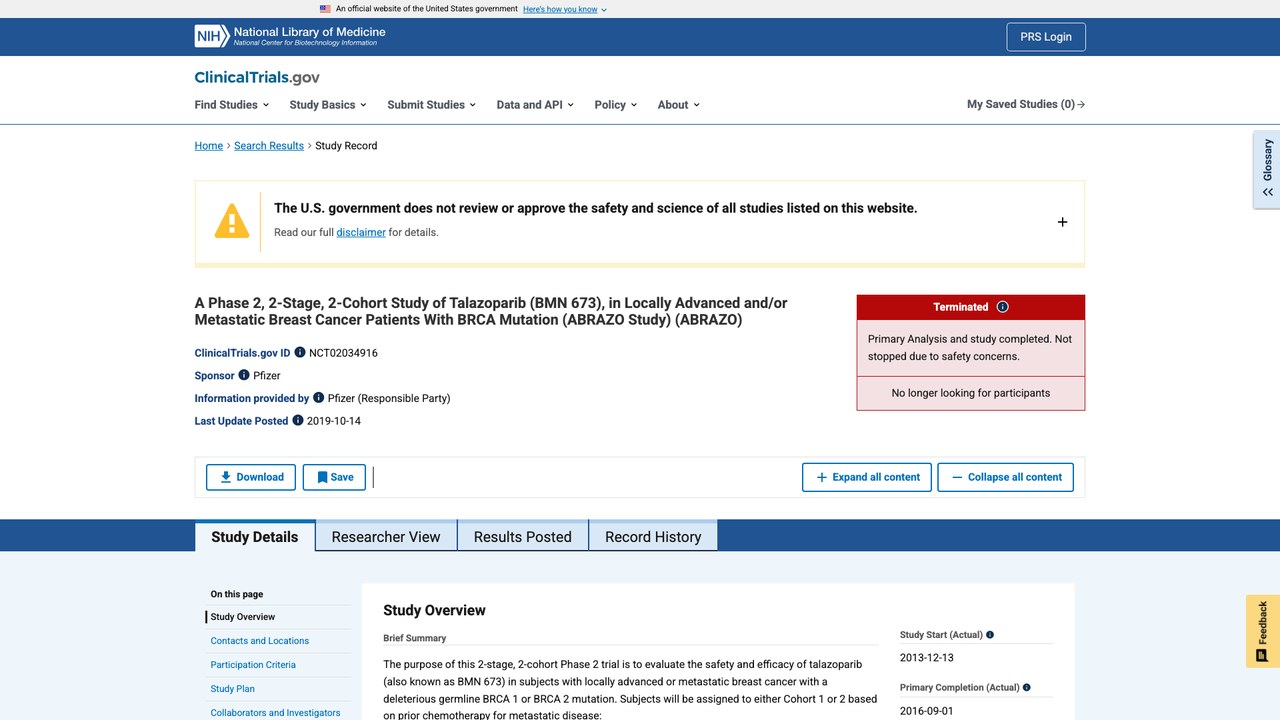Viewport: 1280px width, 720px height.
Task: Expand "Here's how you know" banner
Action: [x=565, y=9]
